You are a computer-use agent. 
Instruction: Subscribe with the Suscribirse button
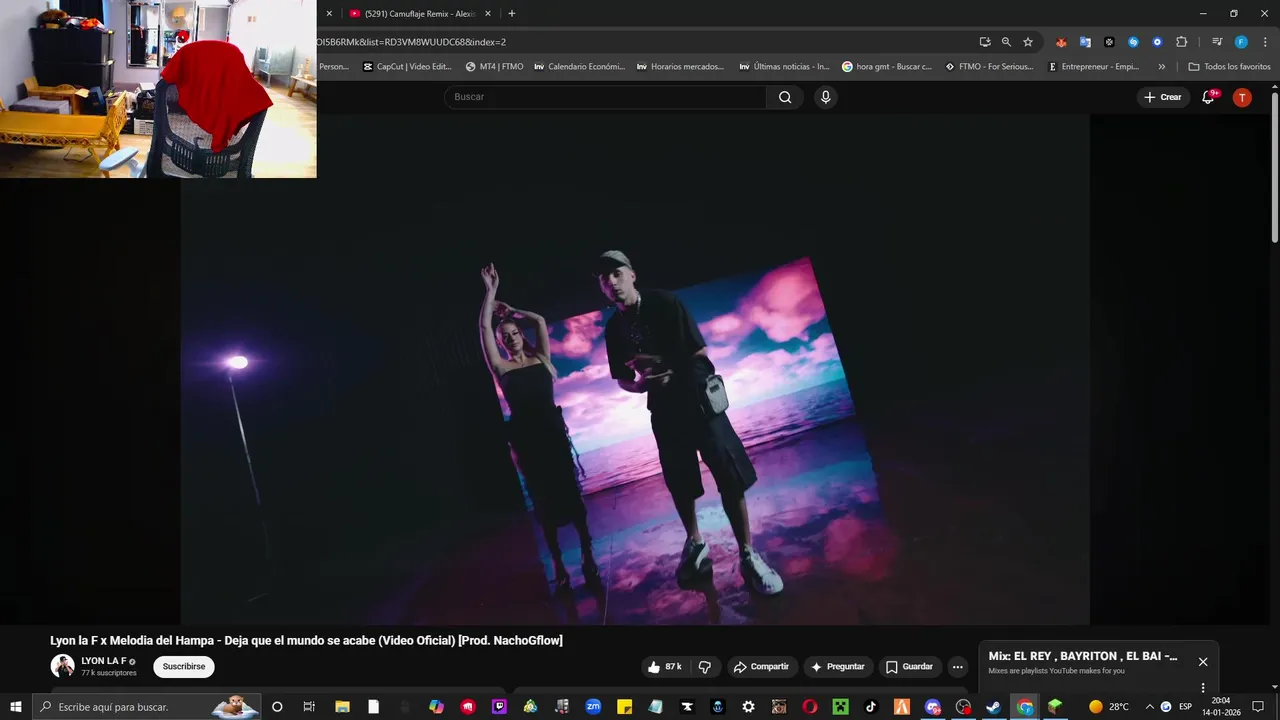pos(184,666)
